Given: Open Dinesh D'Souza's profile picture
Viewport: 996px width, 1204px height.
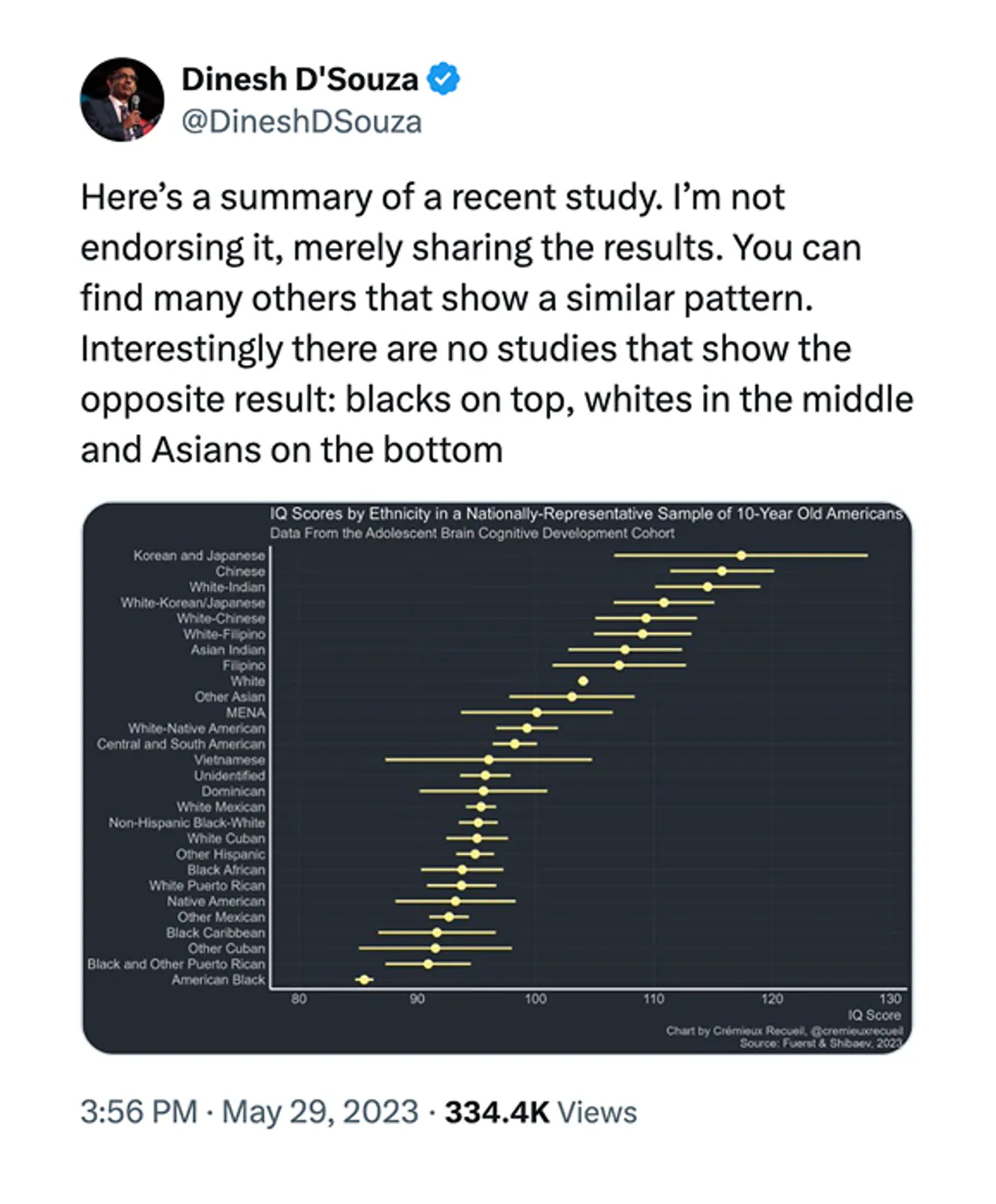Looking at the screenshot, I should 122,100.
